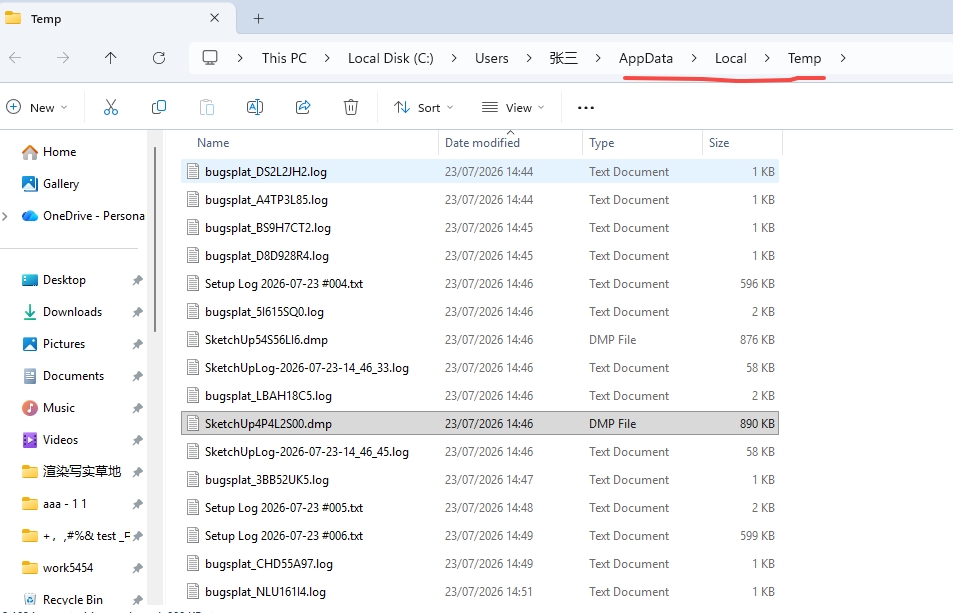Open the New dropdown

click(36, 108)
